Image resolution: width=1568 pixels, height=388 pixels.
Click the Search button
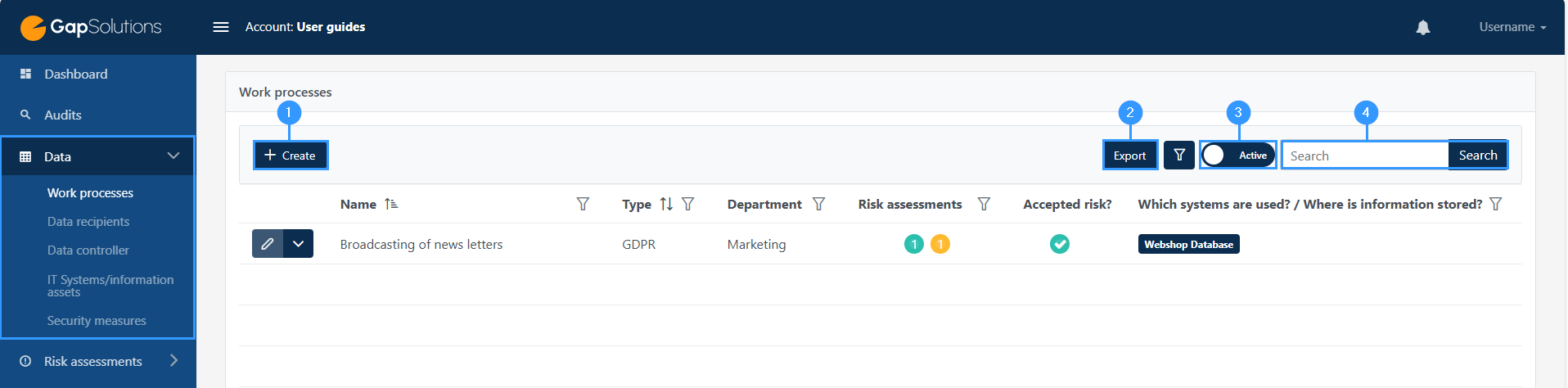click(1478, 155)
